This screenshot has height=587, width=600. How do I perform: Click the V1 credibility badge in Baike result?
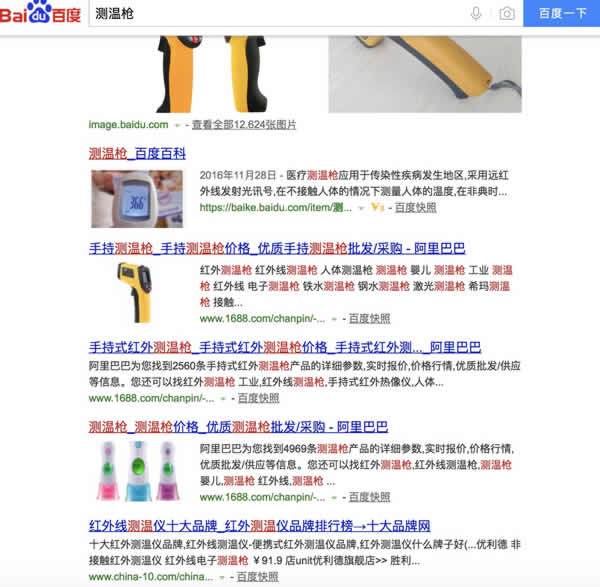[x=377, y=207]
